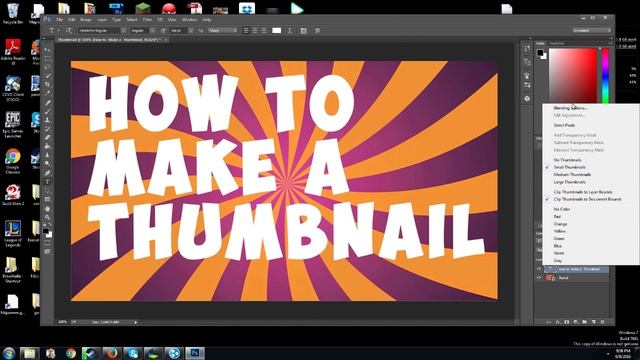
Task: Toggle Quick Mask mode
Action: click(x=47, y=243)
